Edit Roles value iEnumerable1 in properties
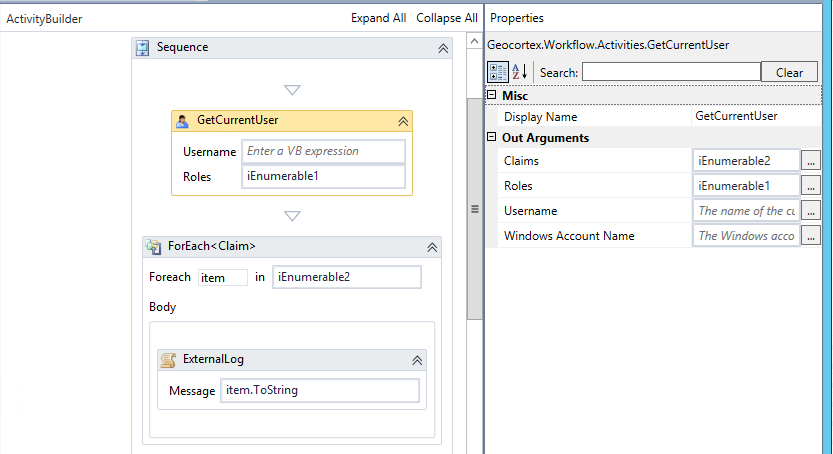 click(x=746, y=185)
